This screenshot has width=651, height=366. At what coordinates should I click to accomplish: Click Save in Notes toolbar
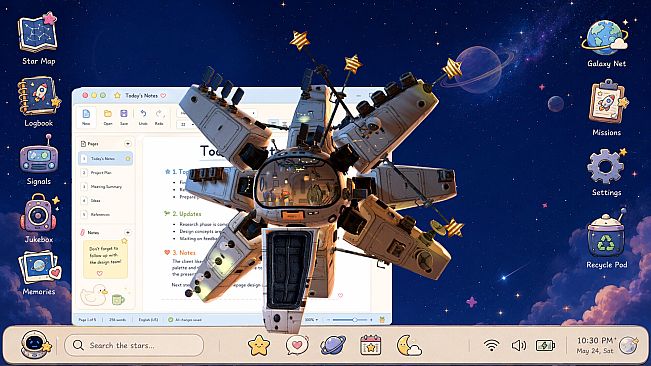(x=124, y=117)
